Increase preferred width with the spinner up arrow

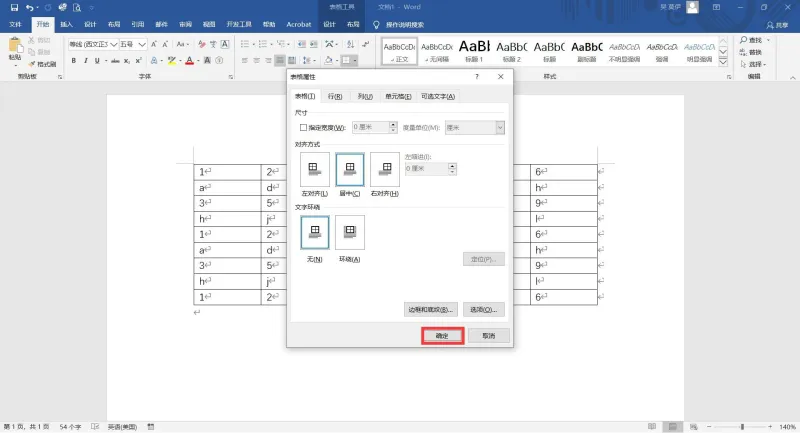[393, 124]
